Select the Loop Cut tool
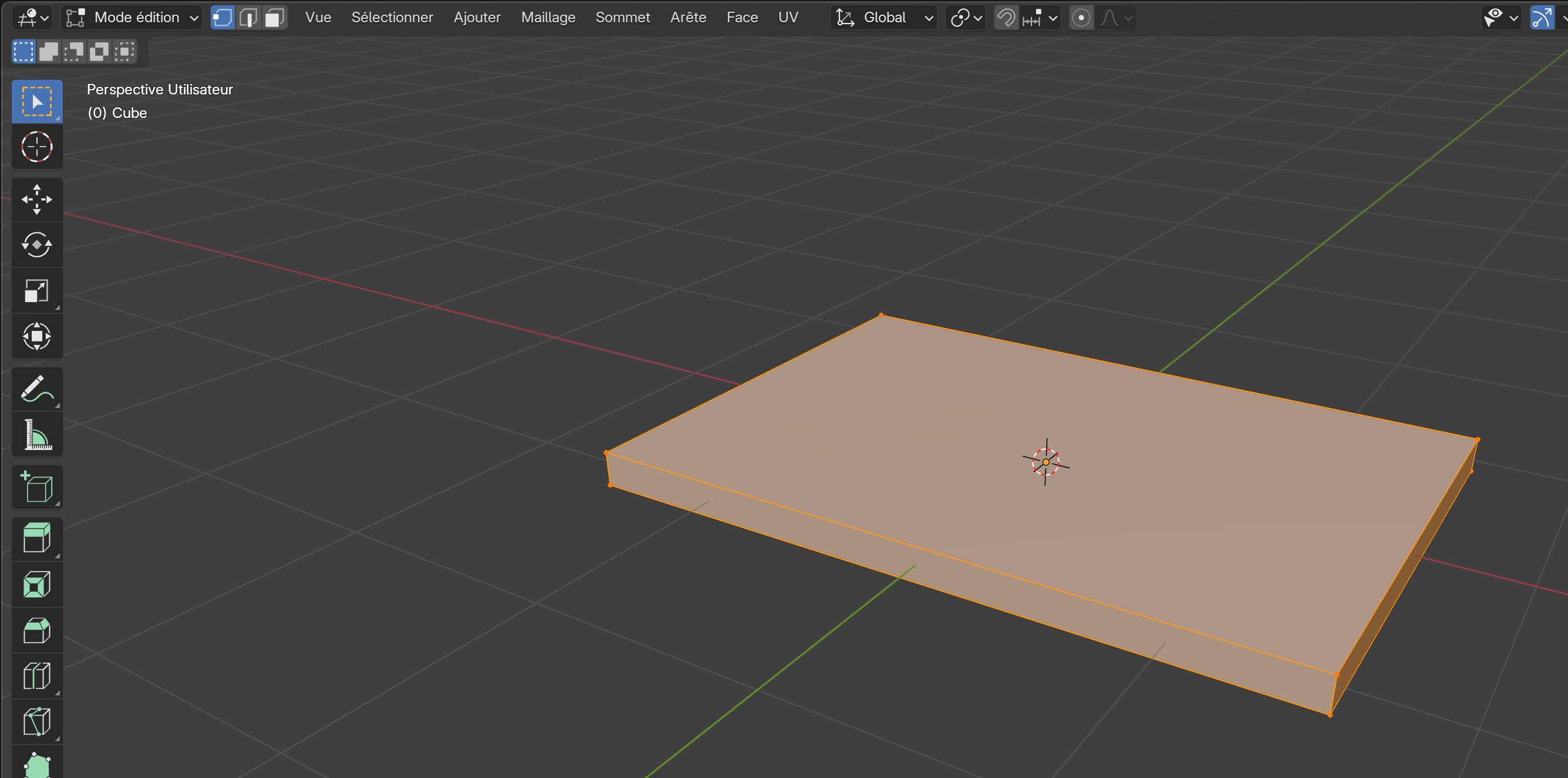This screenshot has width=1568, height=778. coord(36,676)
